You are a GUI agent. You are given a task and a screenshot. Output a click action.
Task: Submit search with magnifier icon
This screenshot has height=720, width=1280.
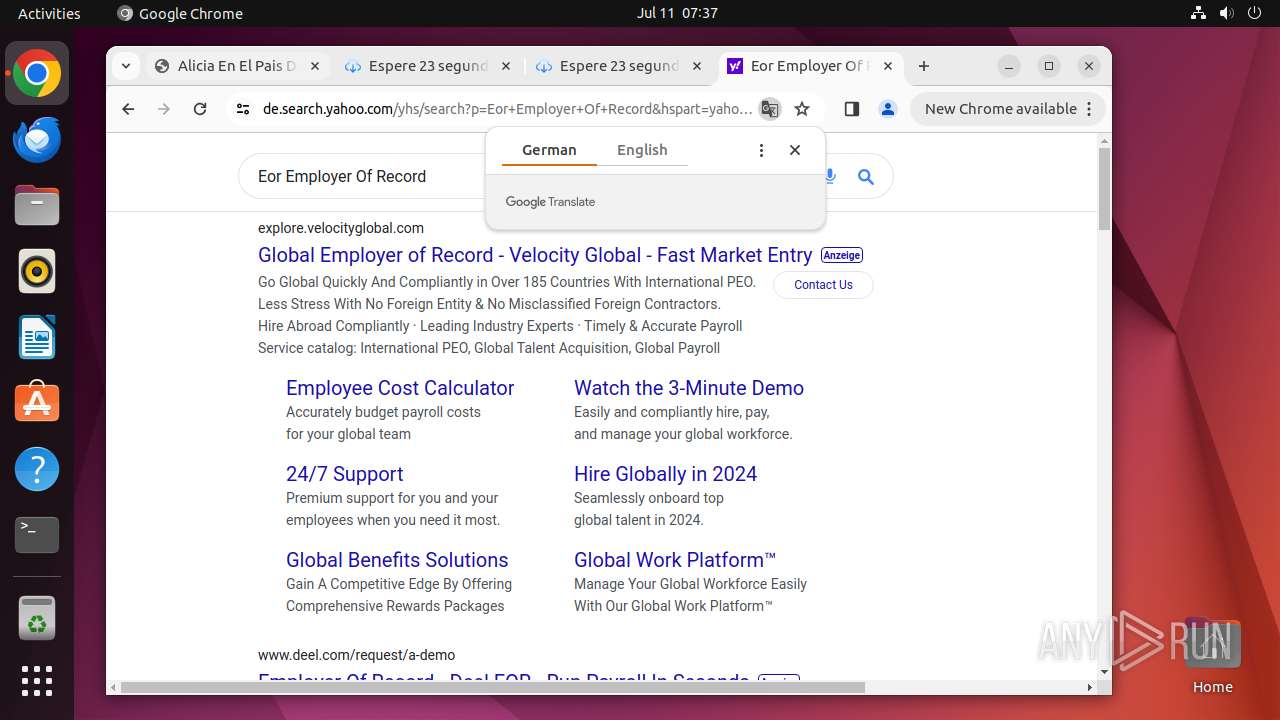[x=866, y=177]
